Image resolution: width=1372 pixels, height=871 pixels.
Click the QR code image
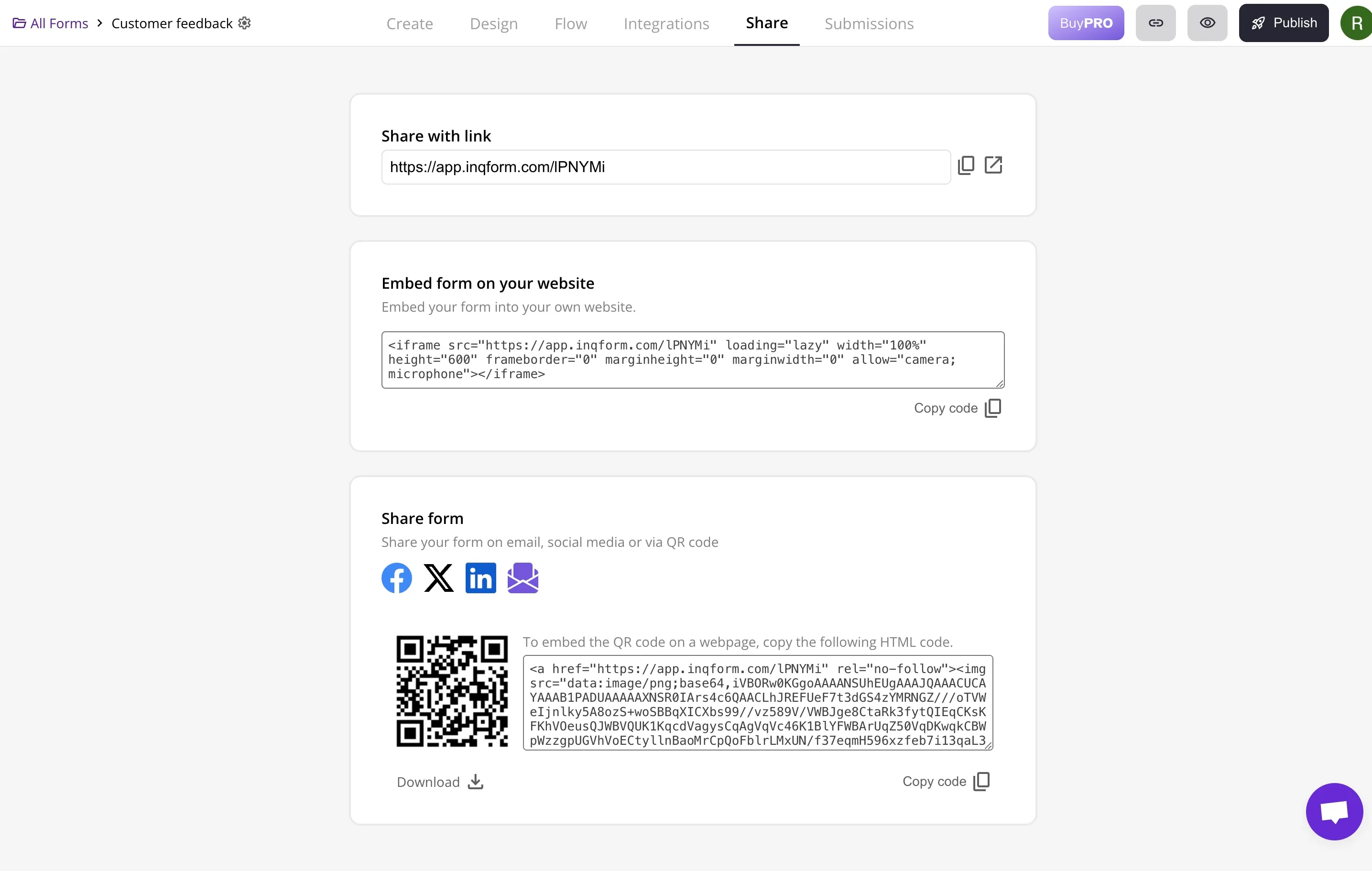(x=452, y=691)
